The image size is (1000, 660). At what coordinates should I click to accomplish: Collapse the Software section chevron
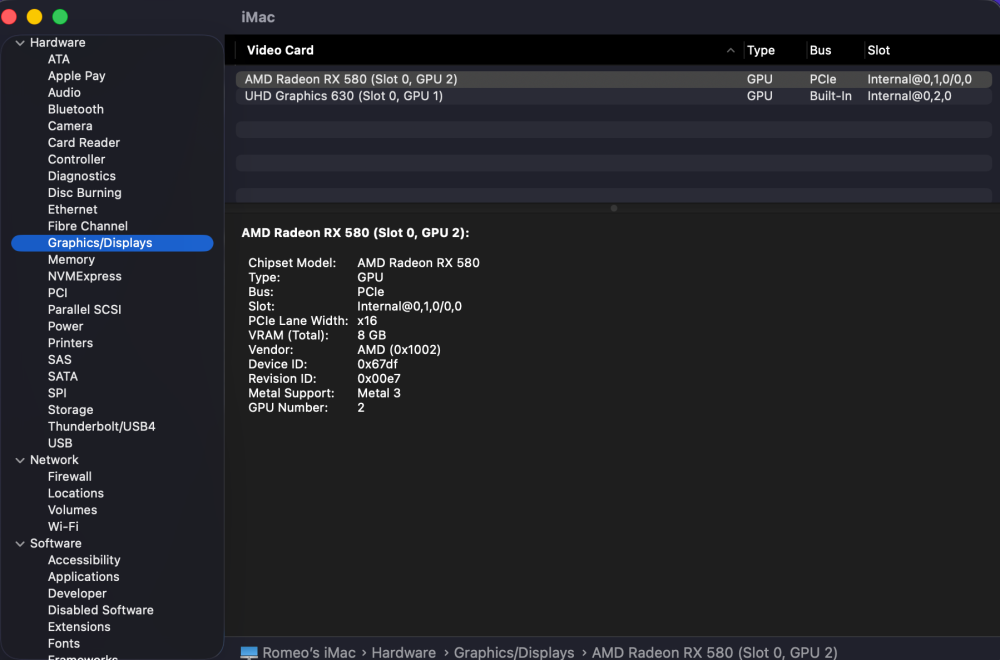click(x=20, y=543)
